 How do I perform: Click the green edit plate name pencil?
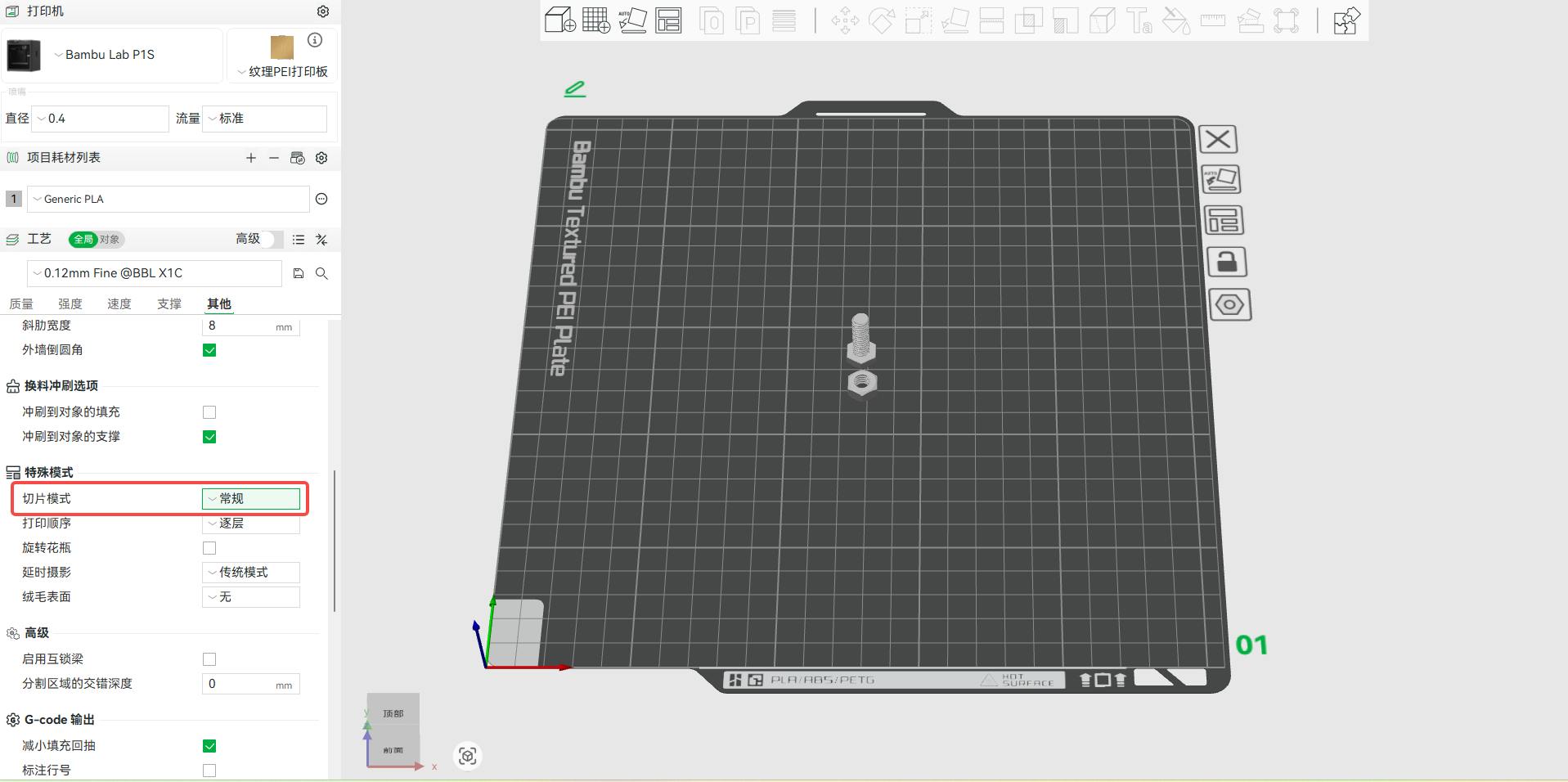tap(575, 88)
